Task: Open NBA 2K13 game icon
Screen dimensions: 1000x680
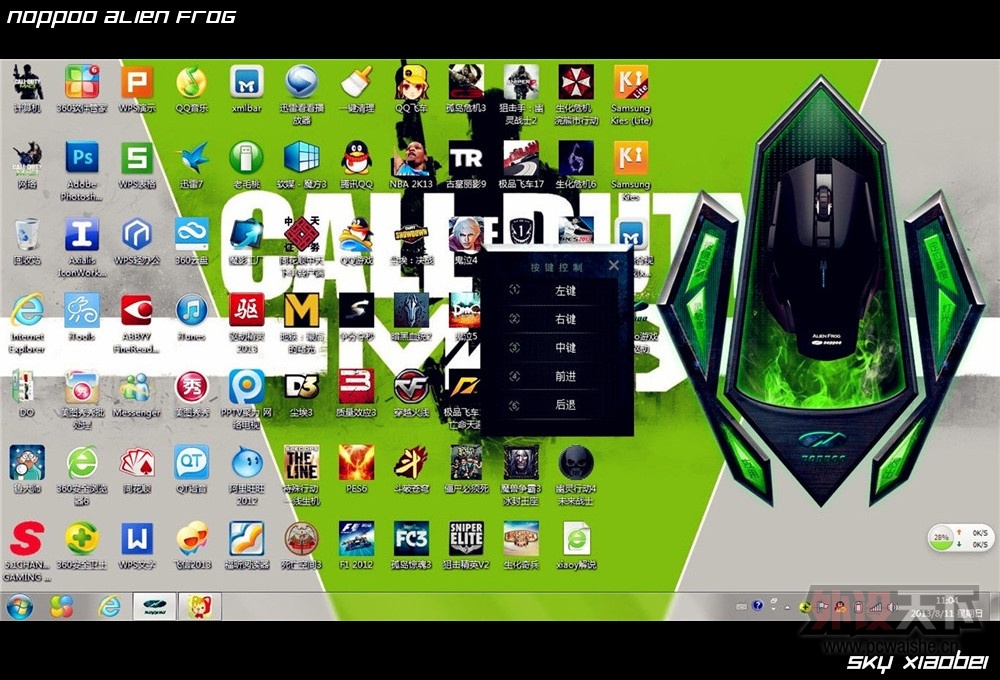Action: (411, 158)
